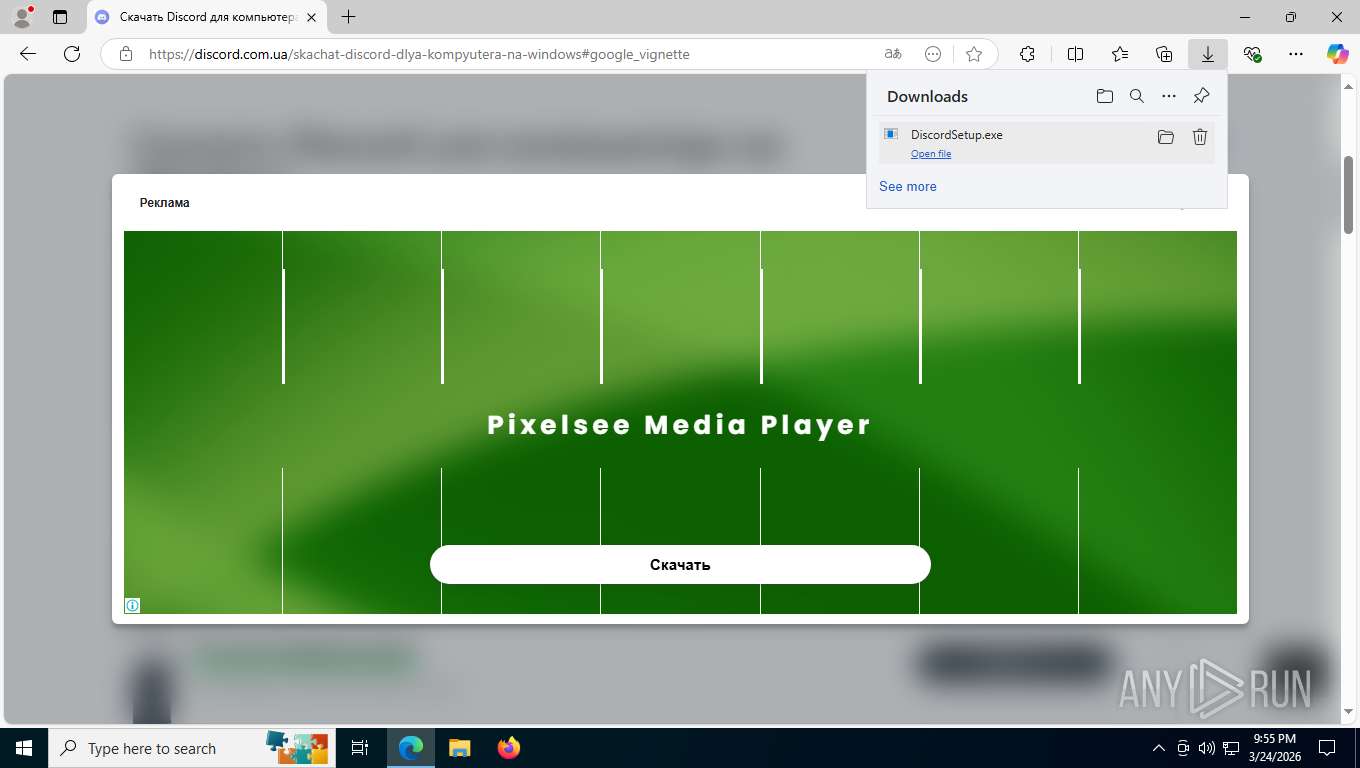The height and width of the screenshot is (768, 1360).
Task: Select the Скачать Discord browser tab
Action: coord(207,17)
